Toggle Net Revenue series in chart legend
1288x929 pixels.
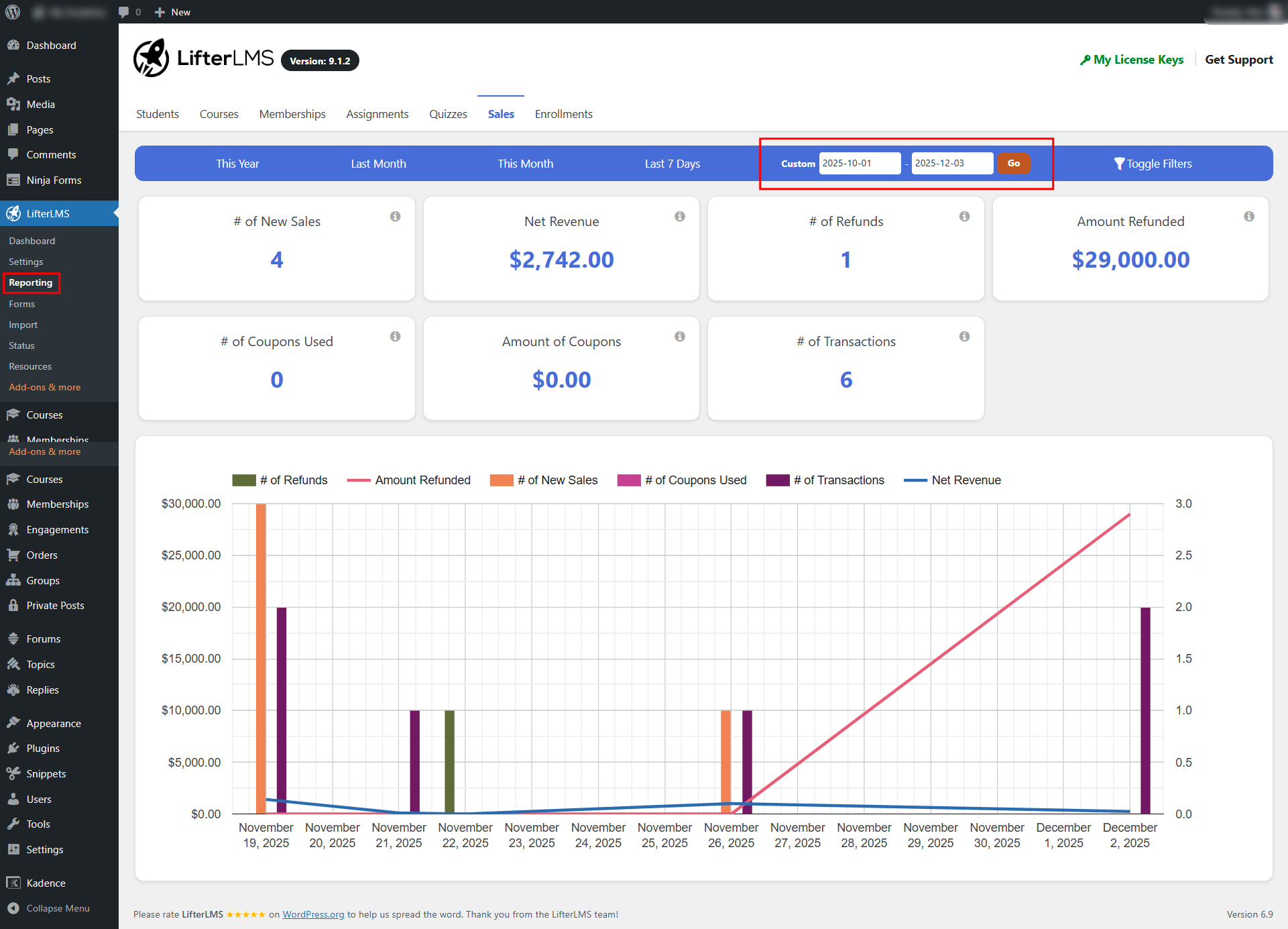(952, 480)
